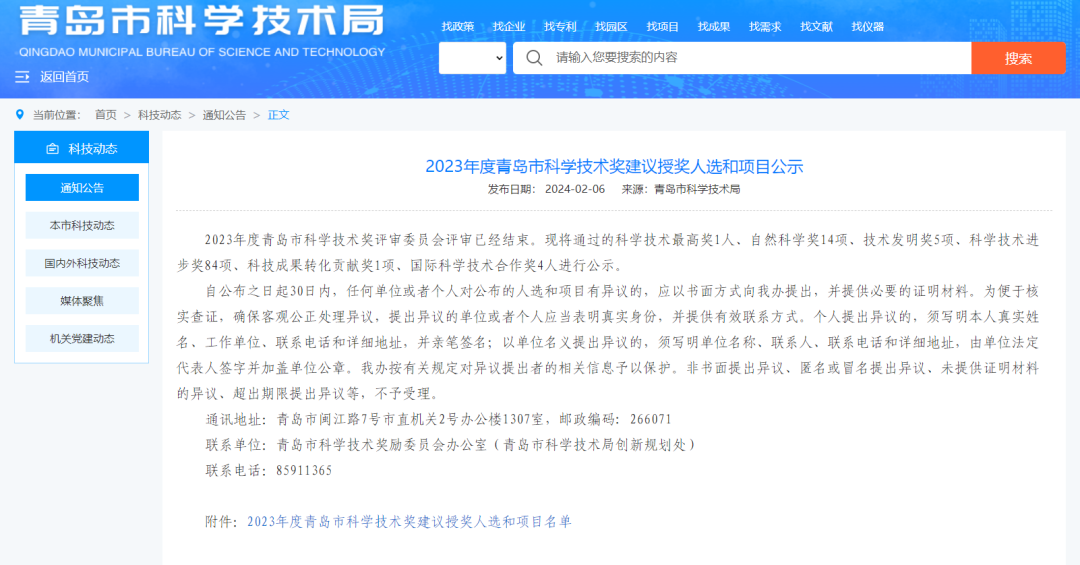Go to 找项目 navigation item

coord(662,27)
